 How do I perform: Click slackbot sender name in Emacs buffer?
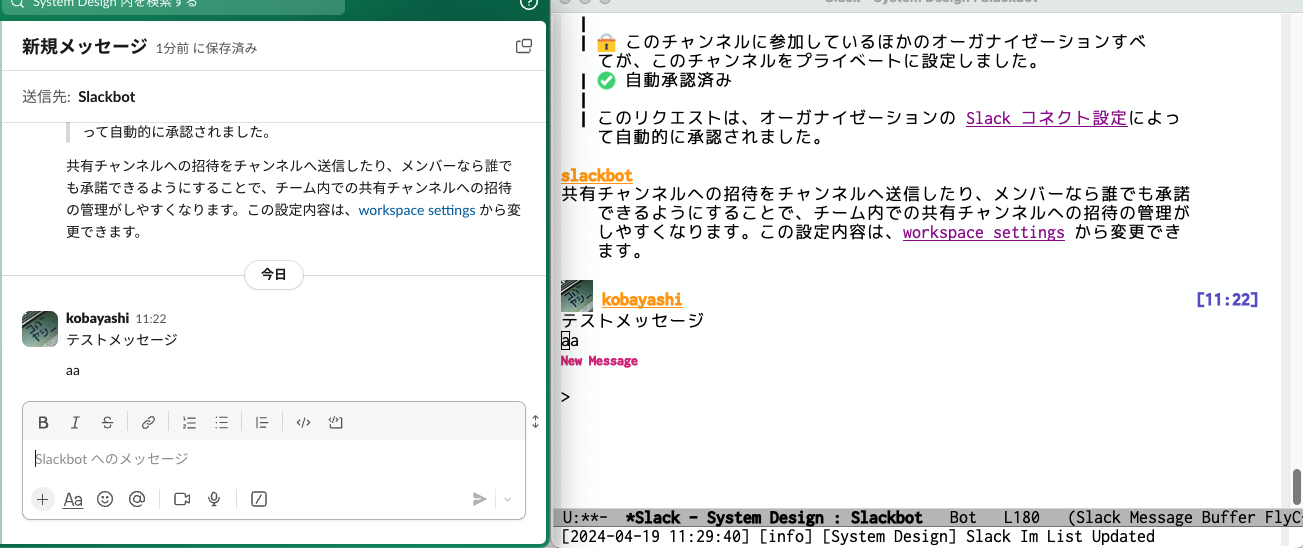[x=597, y=175]
